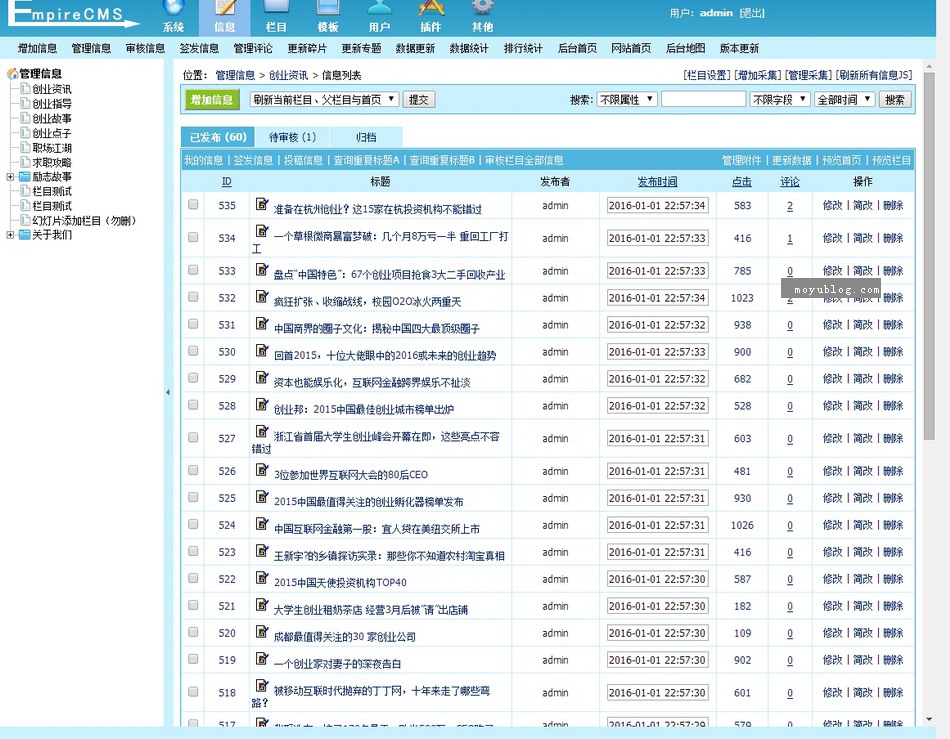The height and width of the screenshot is (739, 950).
Task: Click the publish time field of row 535
Action: [x=657, y=205]
